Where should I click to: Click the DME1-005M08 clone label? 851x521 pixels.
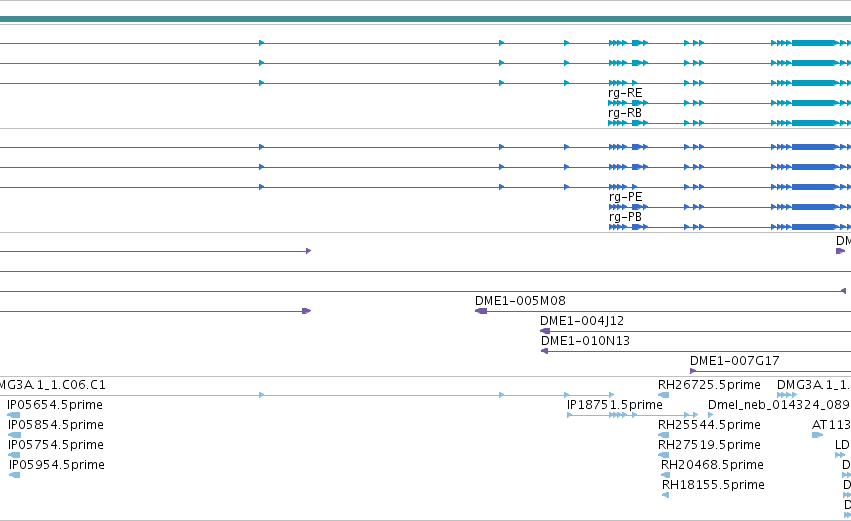(x=520, y=301)
